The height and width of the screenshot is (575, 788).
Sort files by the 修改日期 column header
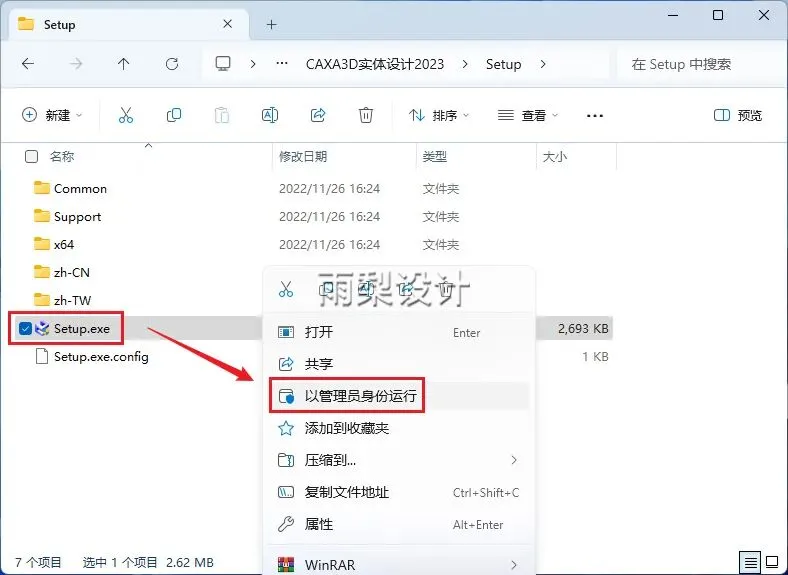303,157
